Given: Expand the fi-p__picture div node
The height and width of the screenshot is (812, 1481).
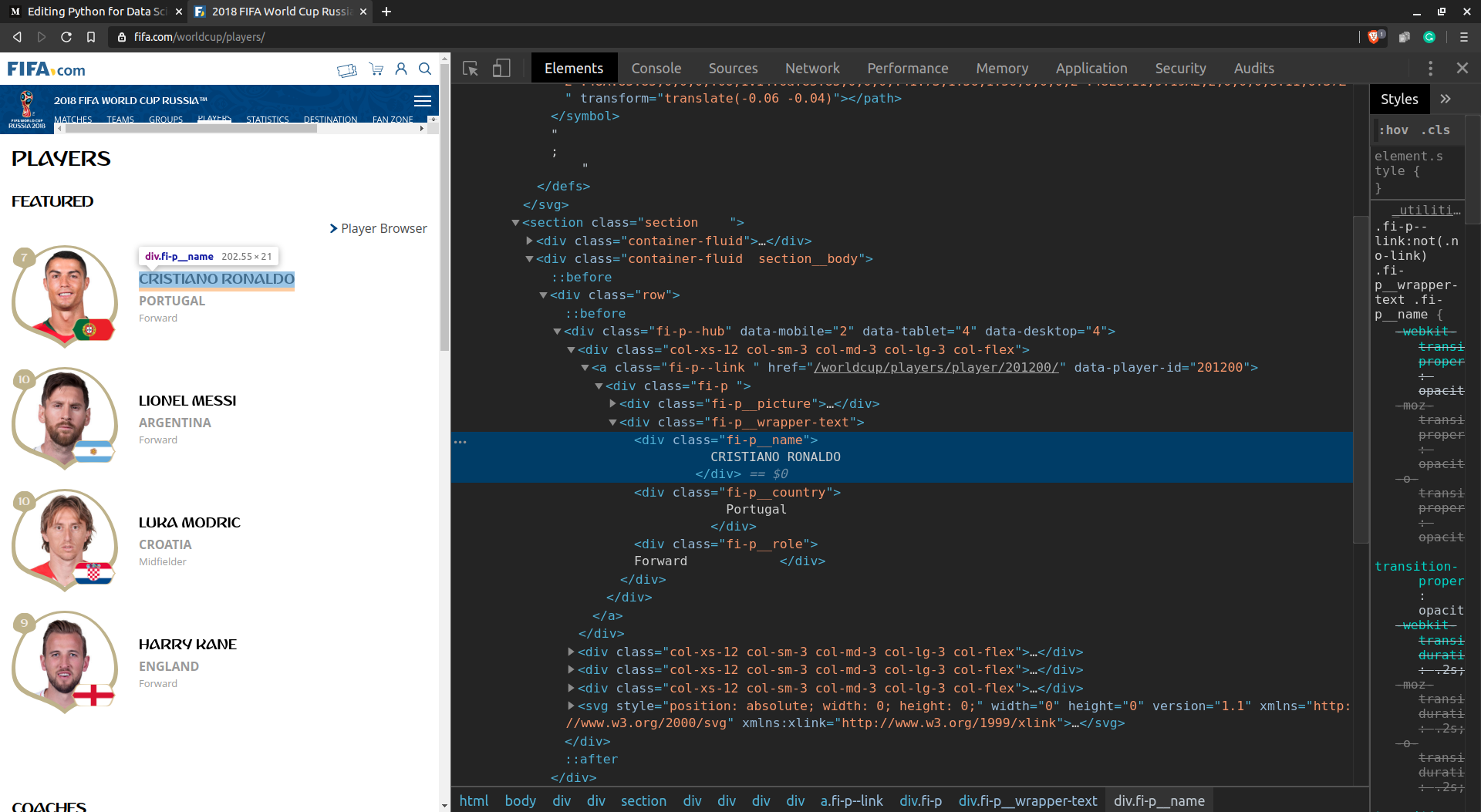Looking at the screenshot, I should tap(612, 404).
